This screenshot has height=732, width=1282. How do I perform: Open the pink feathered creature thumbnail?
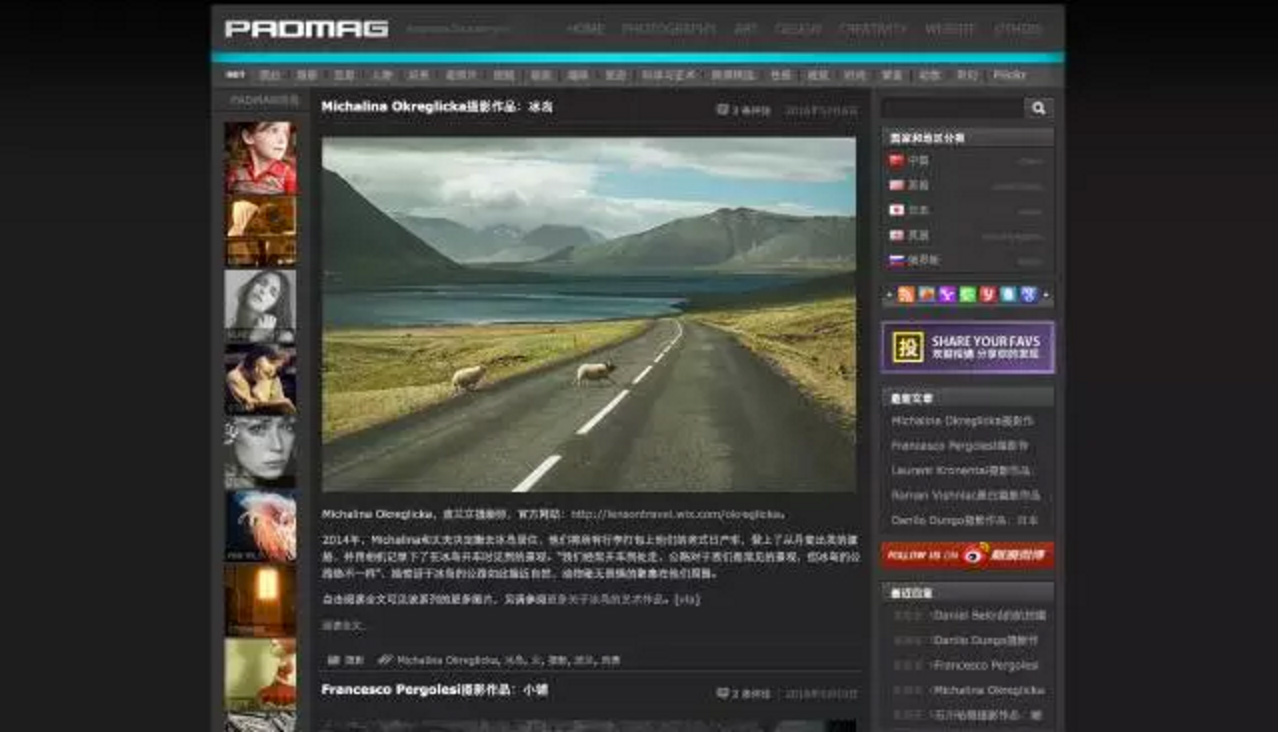pyautogui.click(x=260, y=526)
